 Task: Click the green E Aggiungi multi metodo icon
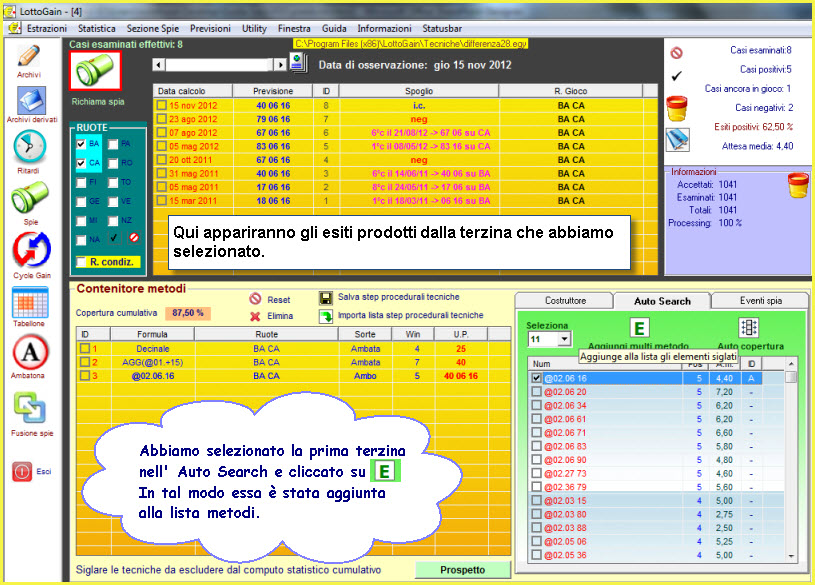coord(639,328)
